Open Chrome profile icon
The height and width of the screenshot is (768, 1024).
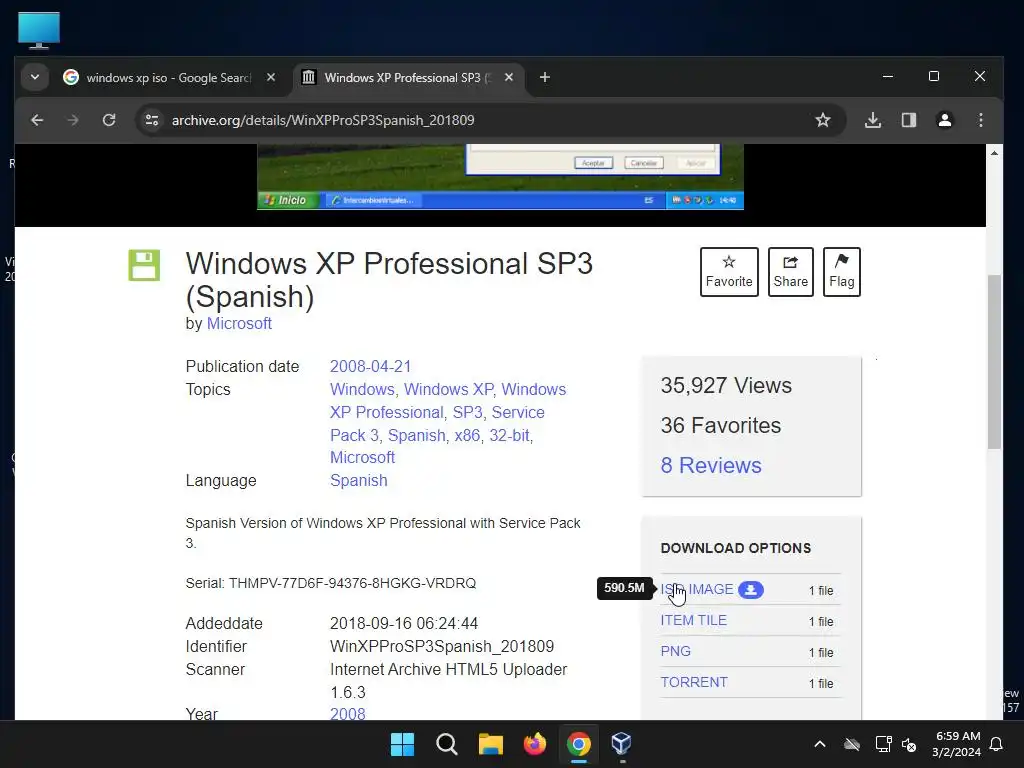click(944, 120)
